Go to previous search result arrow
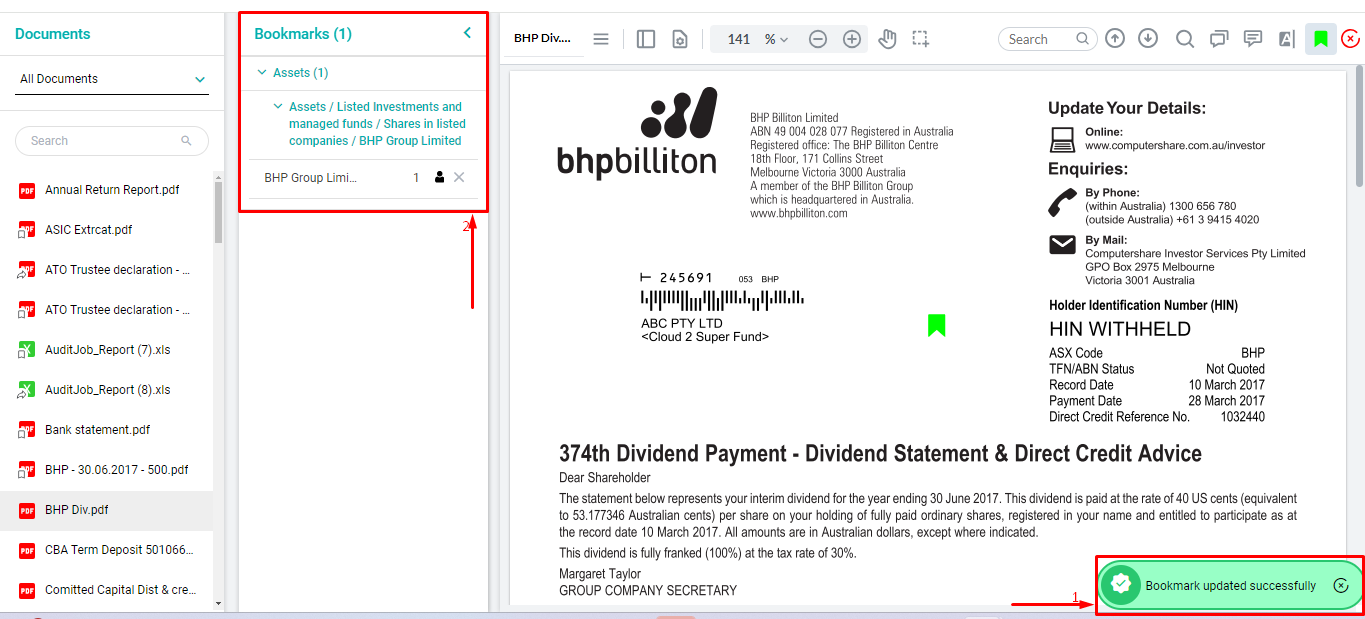The image size is (1365, 619). [1115, 39]
